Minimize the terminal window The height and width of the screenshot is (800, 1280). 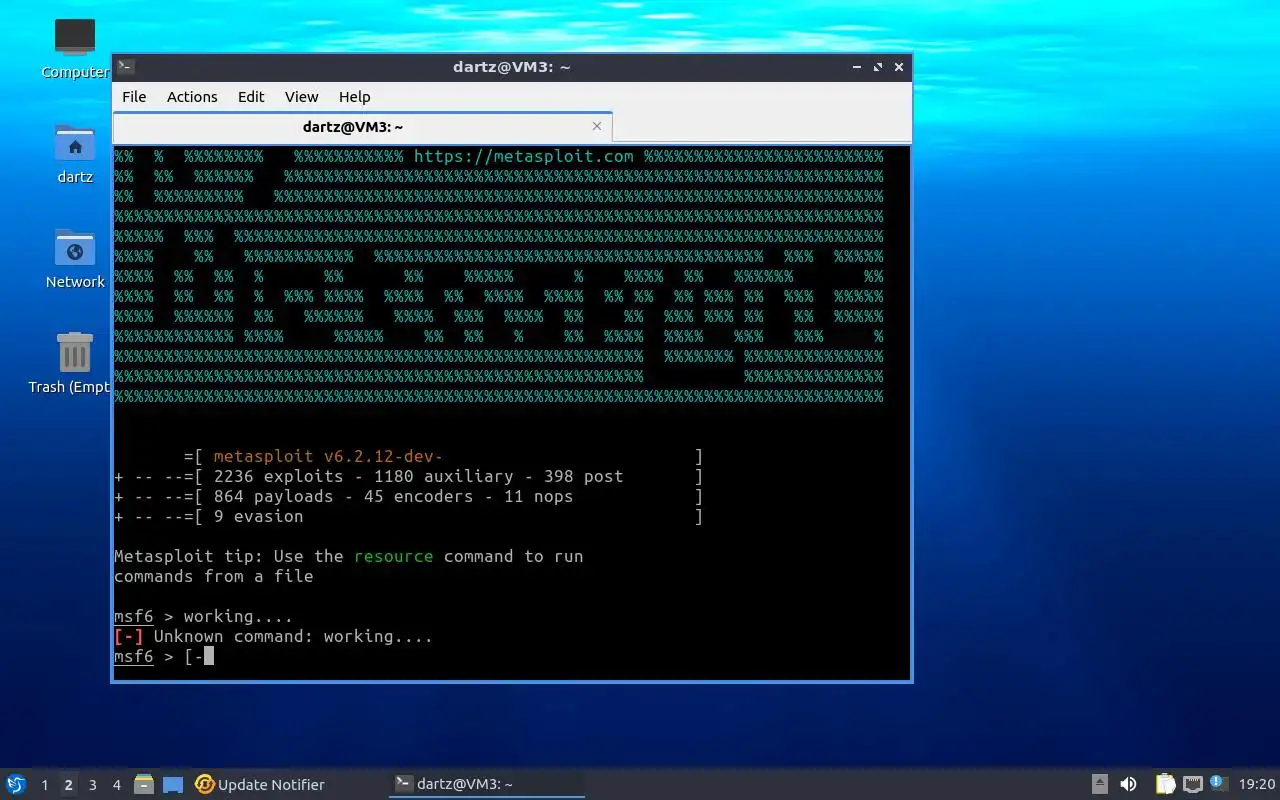[x=858, y=67]
